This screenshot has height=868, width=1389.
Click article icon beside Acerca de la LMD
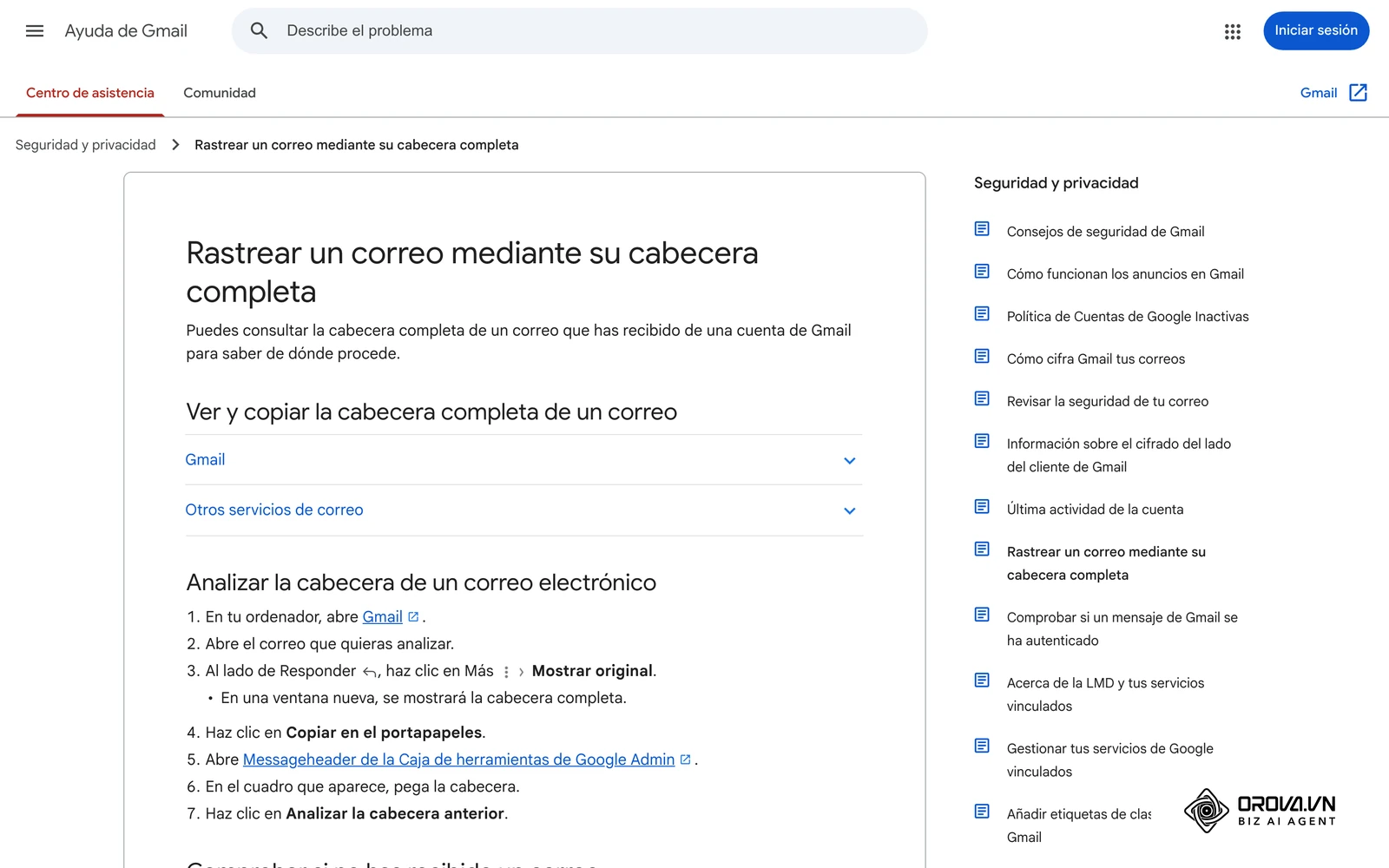pyautogui.click(x=982, y=681)
